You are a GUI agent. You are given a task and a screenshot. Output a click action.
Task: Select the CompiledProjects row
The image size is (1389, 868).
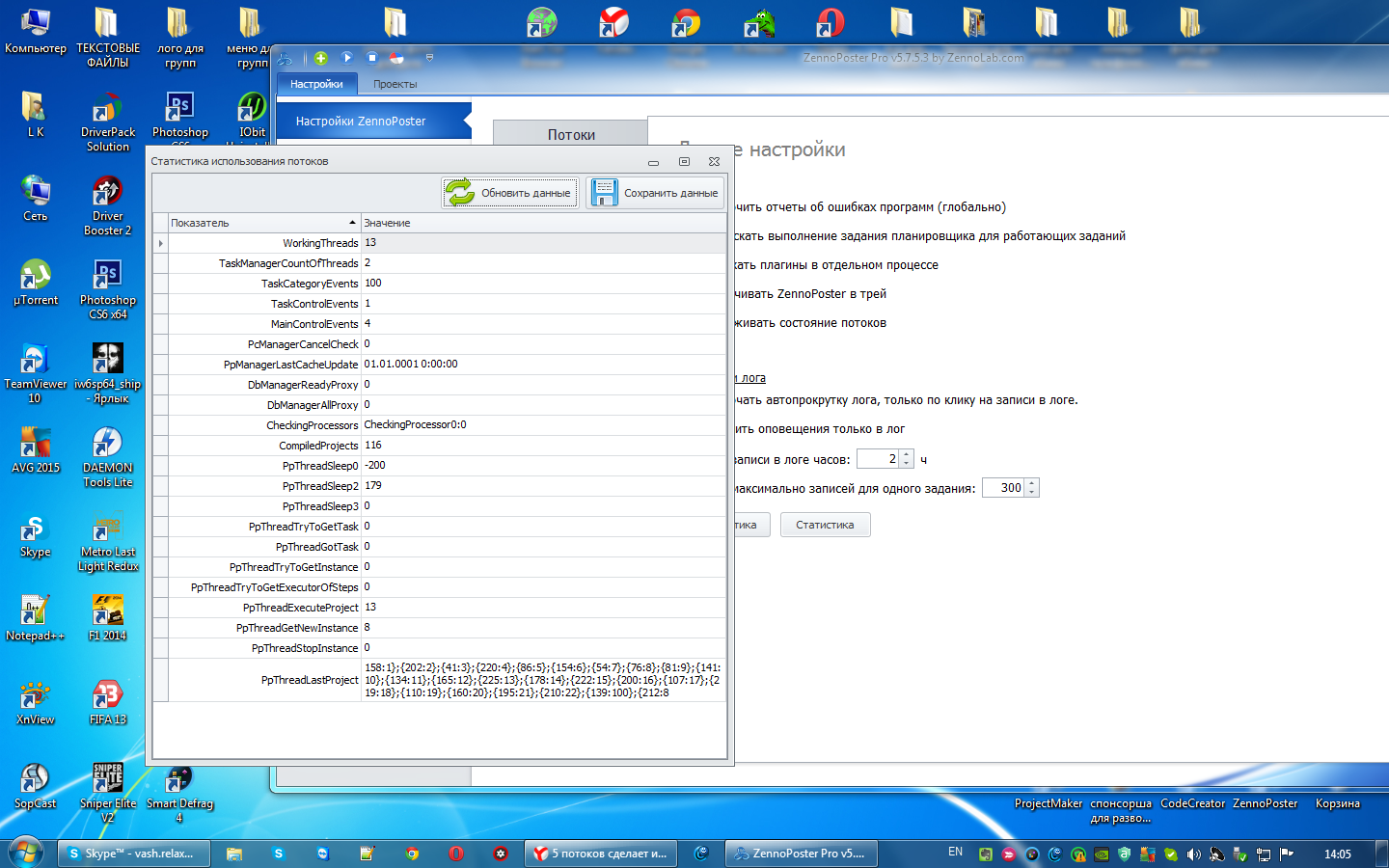pos(440,446)
